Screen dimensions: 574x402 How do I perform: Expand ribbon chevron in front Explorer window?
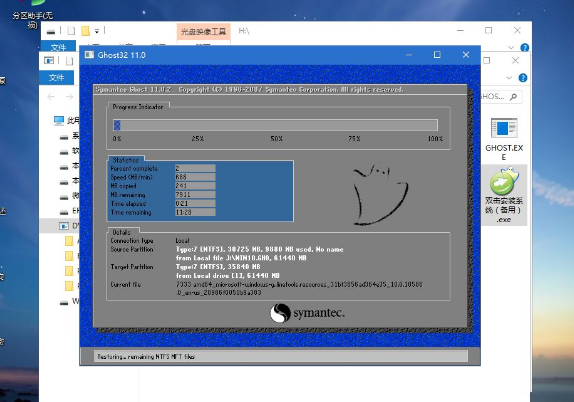[509, 78]
